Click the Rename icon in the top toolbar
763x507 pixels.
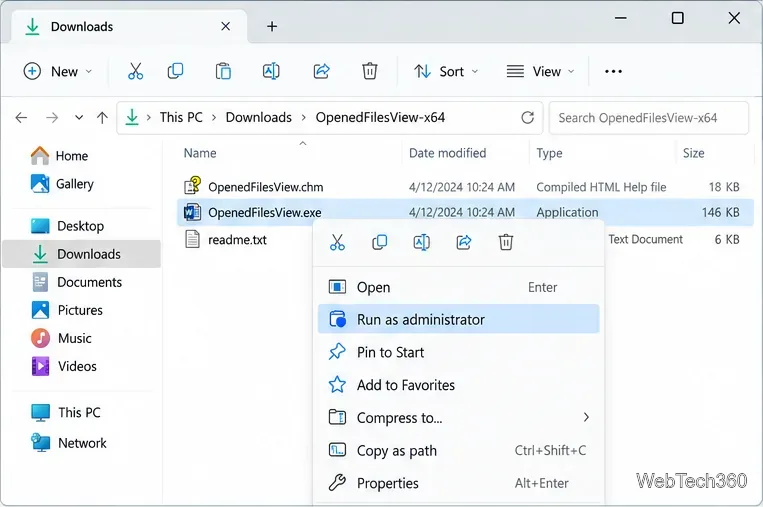pyautogui.click(x=271, y=72)
